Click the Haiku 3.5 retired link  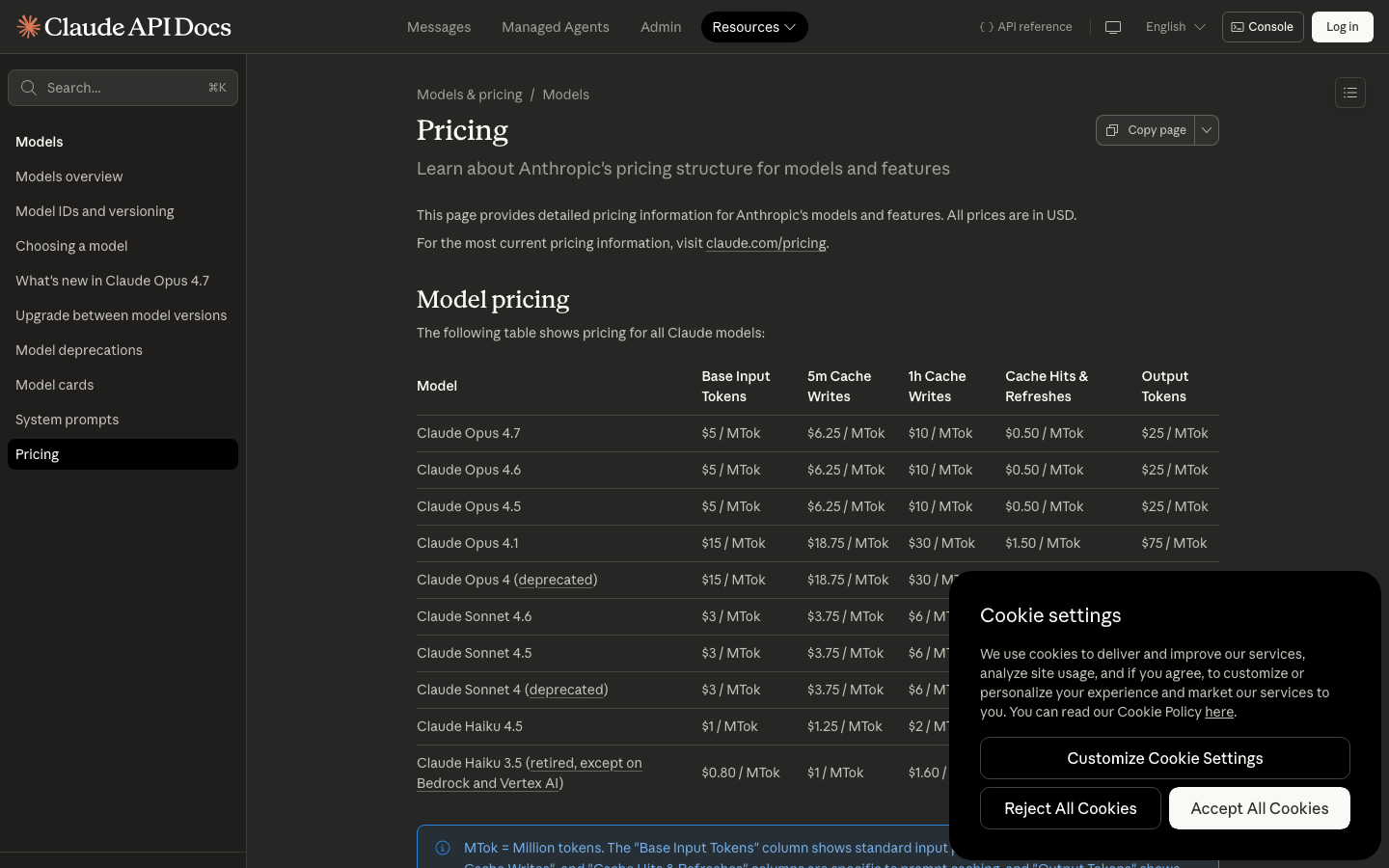(x=530, y=773)
